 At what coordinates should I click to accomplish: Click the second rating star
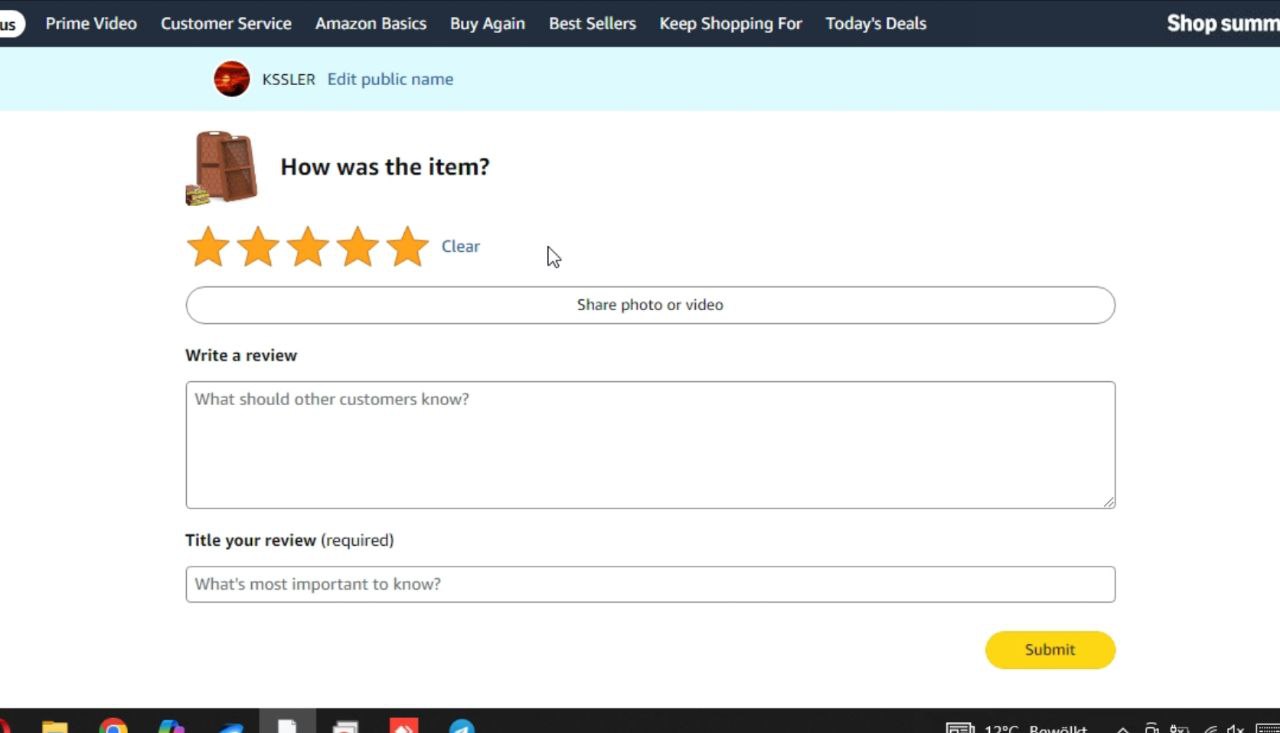tap(258, 247)
